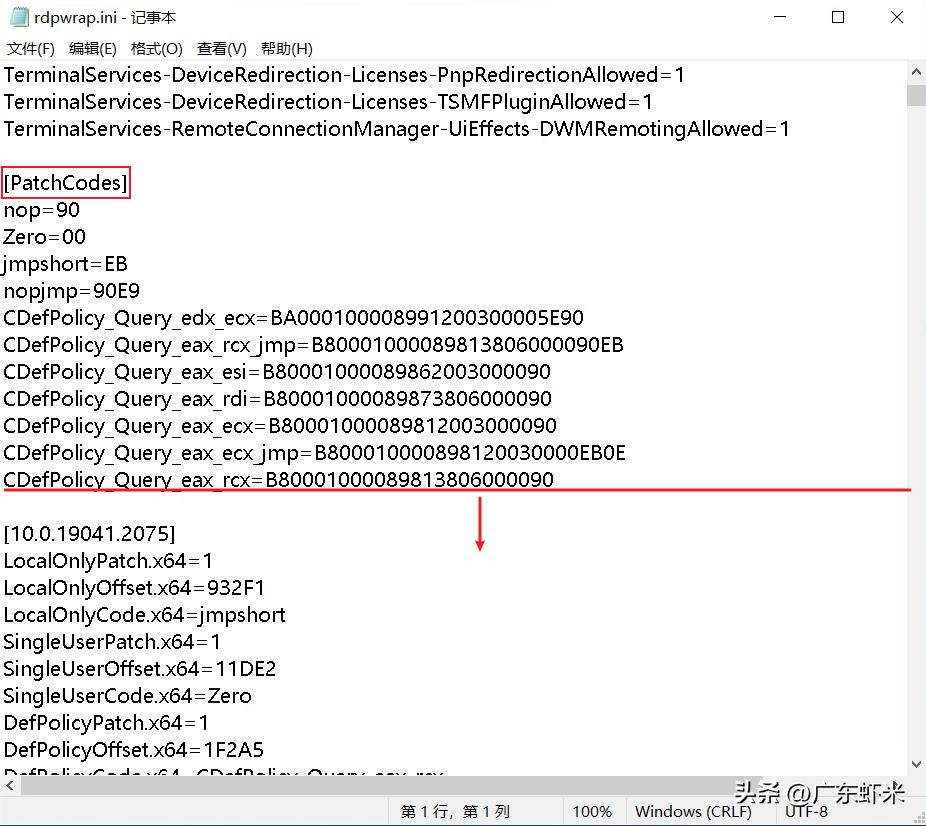Viewport: 926px width, 826px height.
Task: Maximize the Notepad window
Action: (x=837, y=17)
